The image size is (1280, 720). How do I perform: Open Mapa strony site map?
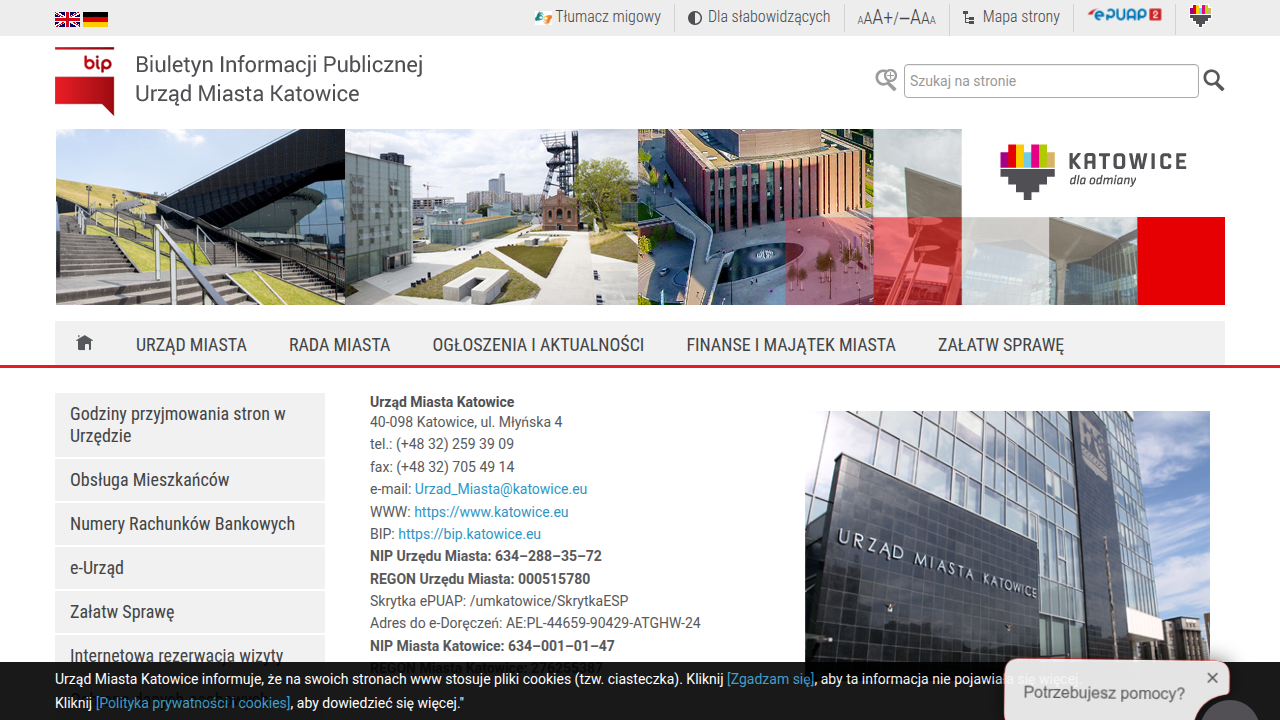click(x=1011, y=17)
